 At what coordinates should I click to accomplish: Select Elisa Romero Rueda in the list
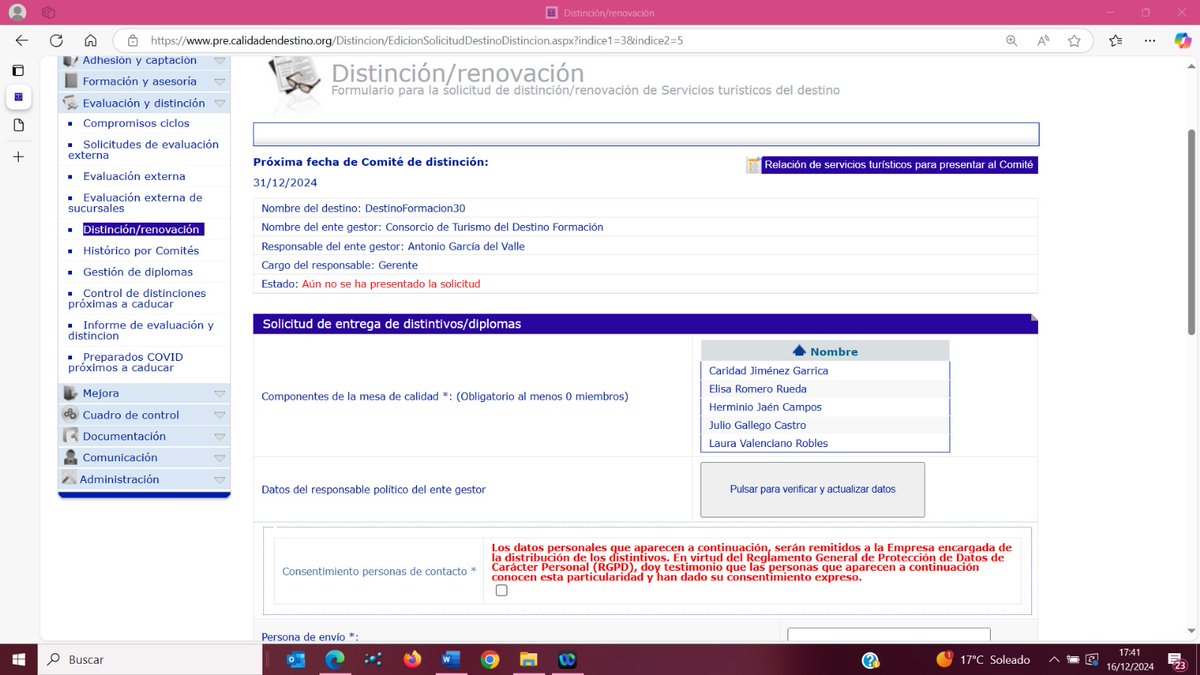tap(758, 389)
